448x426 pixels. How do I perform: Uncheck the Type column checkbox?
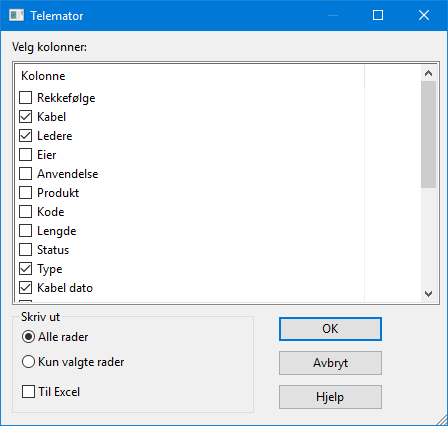26,269
